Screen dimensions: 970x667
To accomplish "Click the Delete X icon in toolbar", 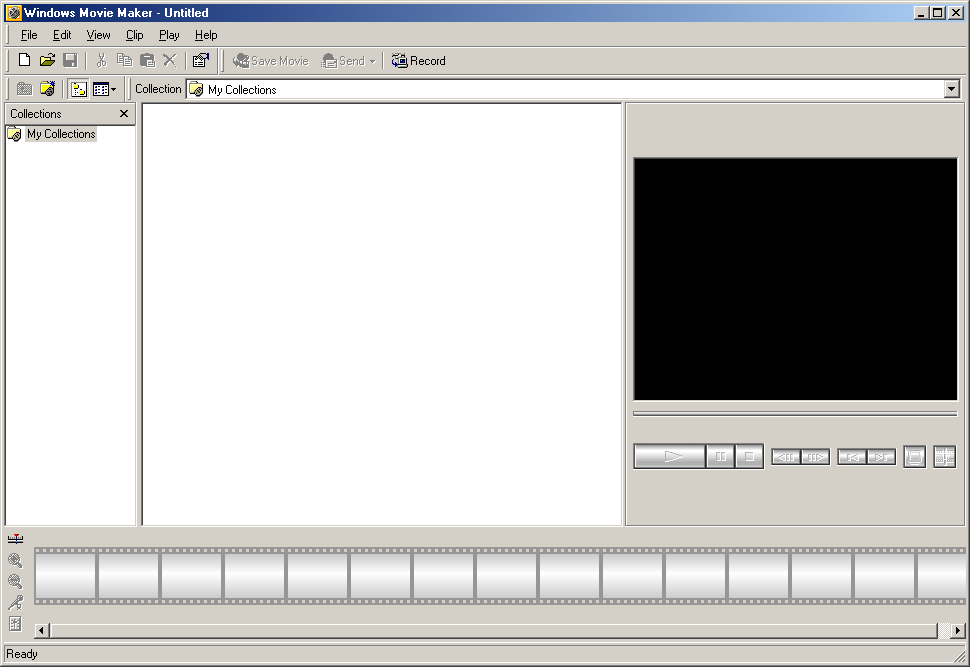I will click(x=170, y=60).
